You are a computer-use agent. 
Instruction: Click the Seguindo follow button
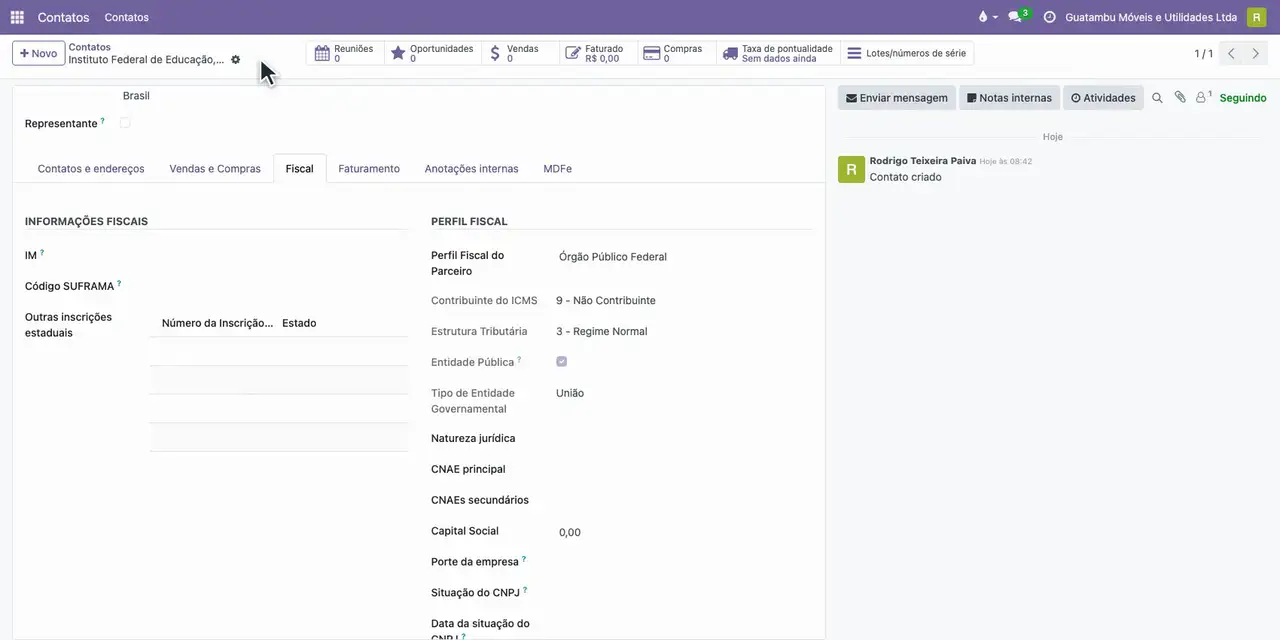(1243, 98)
